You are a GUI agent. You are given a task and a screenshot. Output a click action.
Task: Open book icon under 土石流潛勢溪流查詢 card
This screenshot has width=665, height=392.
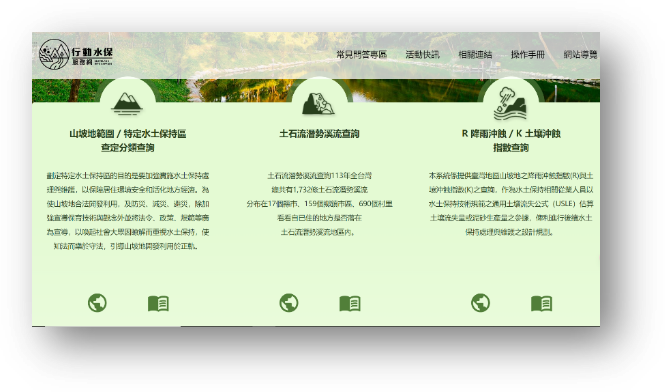350,303
